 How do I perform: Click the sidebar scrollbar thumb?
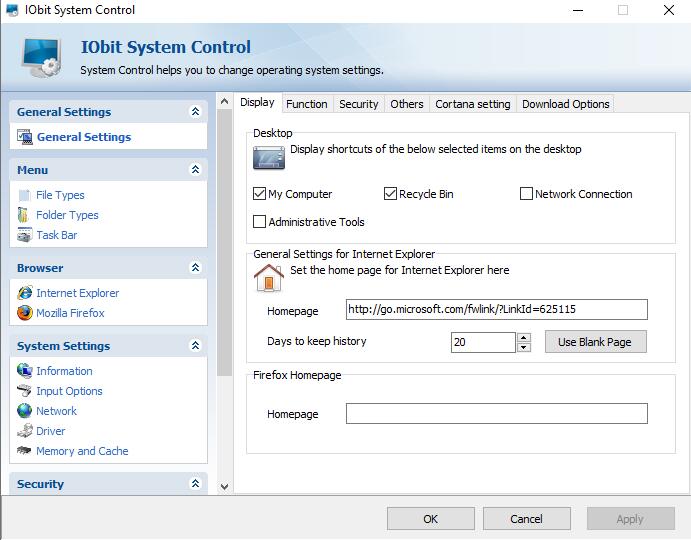click(224, 242)
